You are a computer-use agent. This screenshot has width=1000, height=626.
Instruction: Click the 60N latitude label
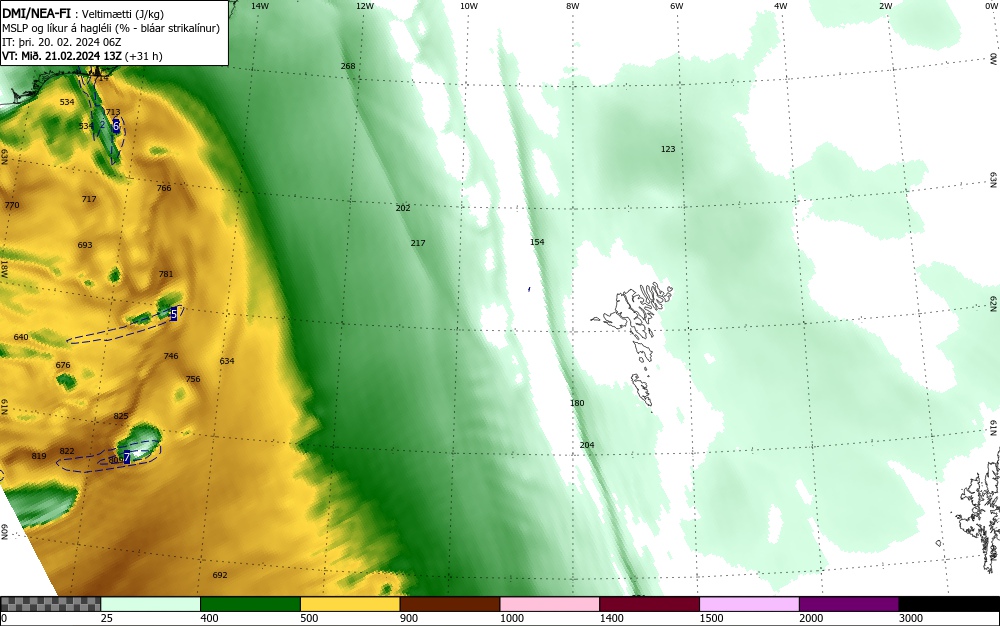[4, 532]
